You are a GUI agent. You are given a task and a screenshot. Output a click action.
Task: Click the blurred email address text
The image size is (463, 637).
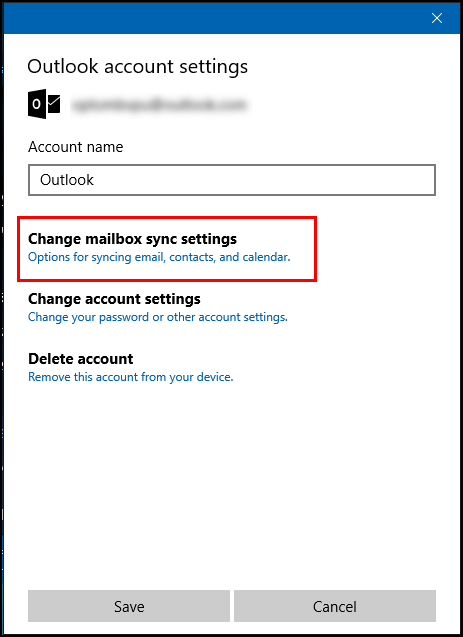click(x=159, y=104)
